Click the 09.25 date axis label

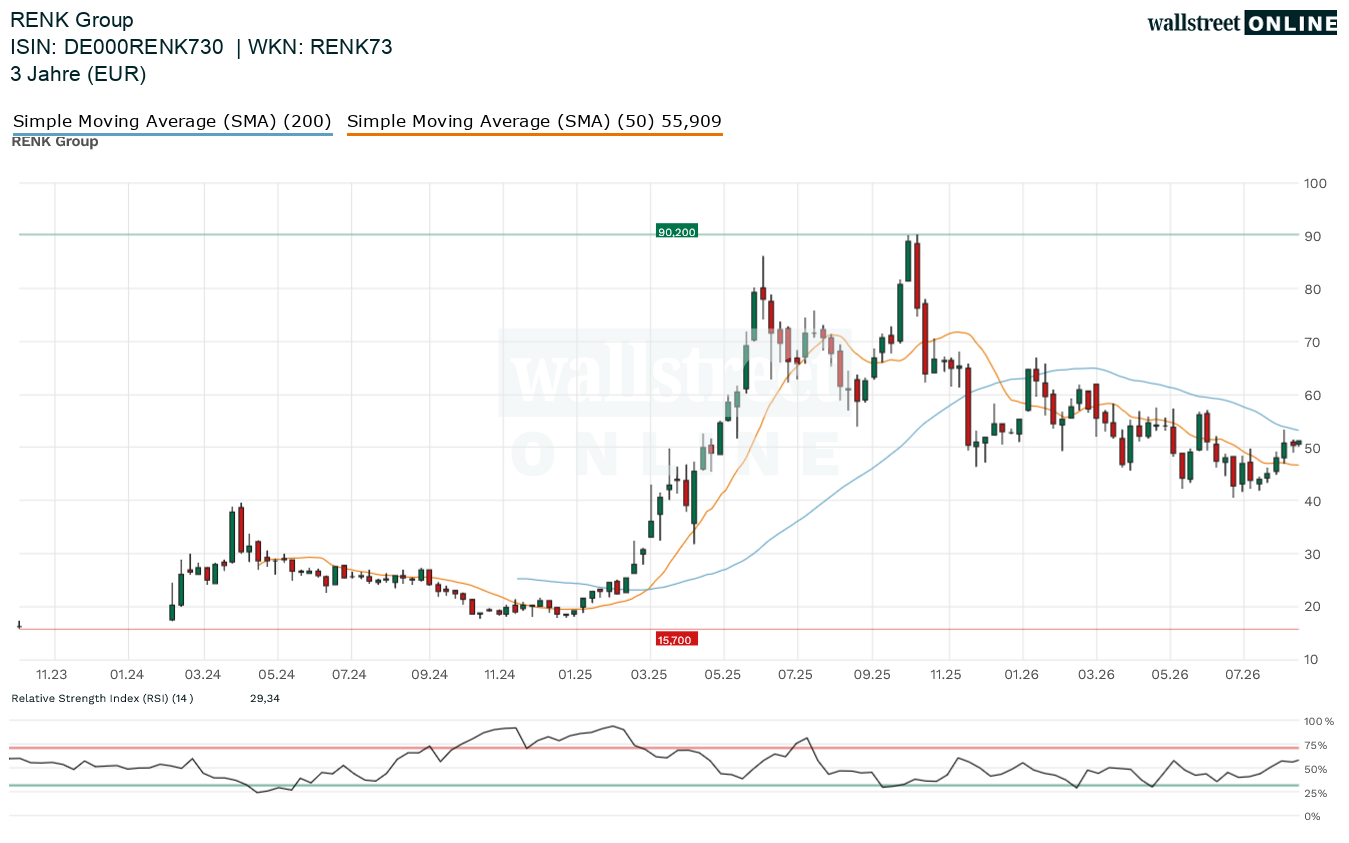point(872,675)
